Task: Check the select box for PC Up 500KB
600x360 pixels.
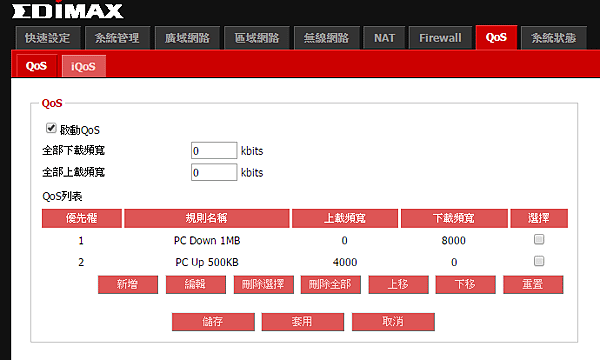Action: [539, 261]
